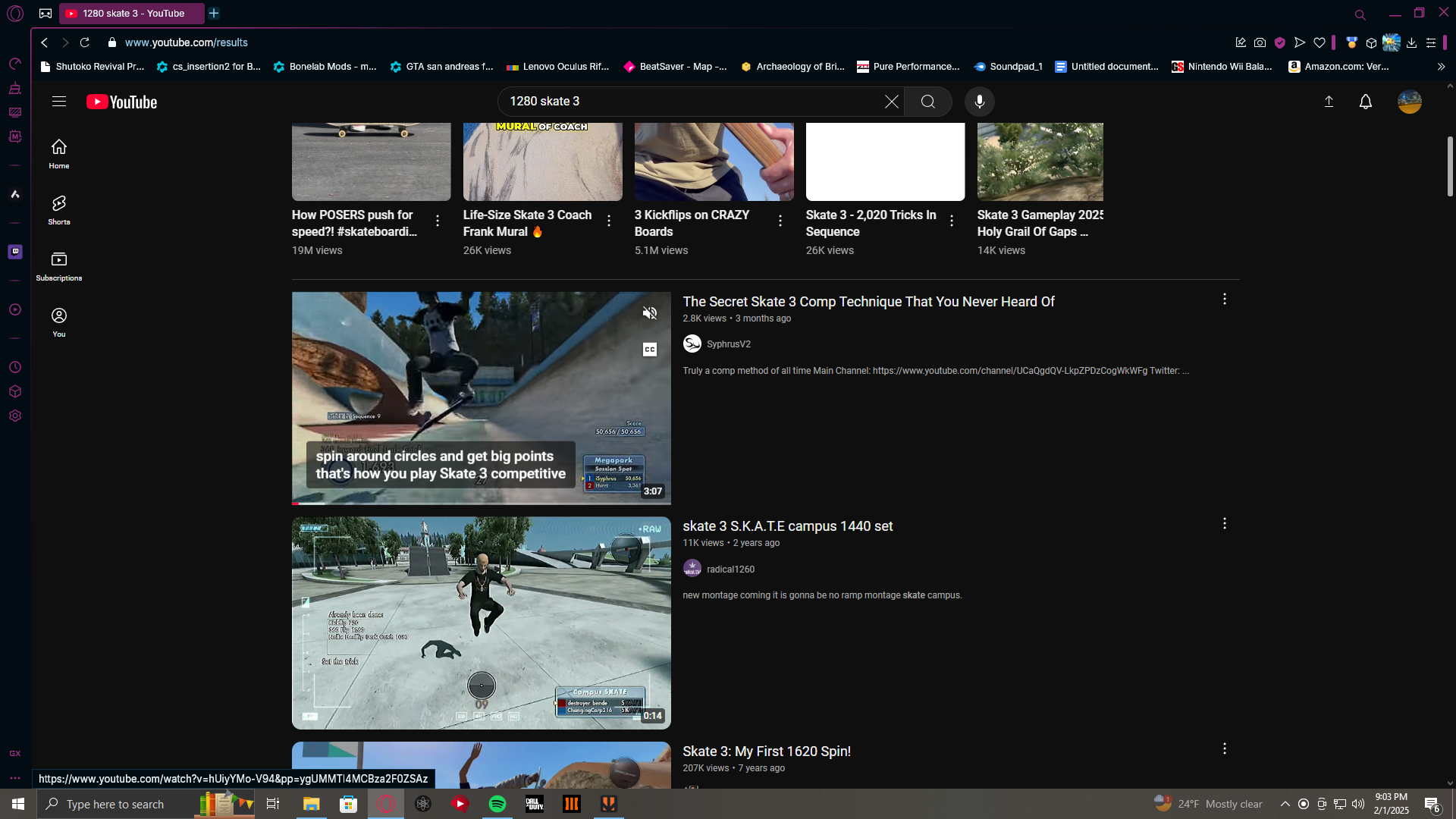This screenshot has width=1456, height=819.
Task: Select the '1280 skate 3 - YouTube' browser tab
Action: pos(133,14)
